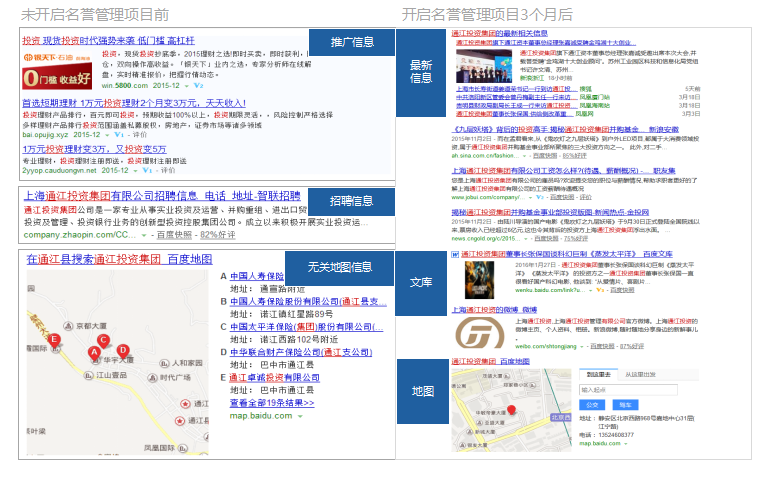Open the 上海通江投资集团有限公司招聘信息 智联招聘 link

click(162, 196)
